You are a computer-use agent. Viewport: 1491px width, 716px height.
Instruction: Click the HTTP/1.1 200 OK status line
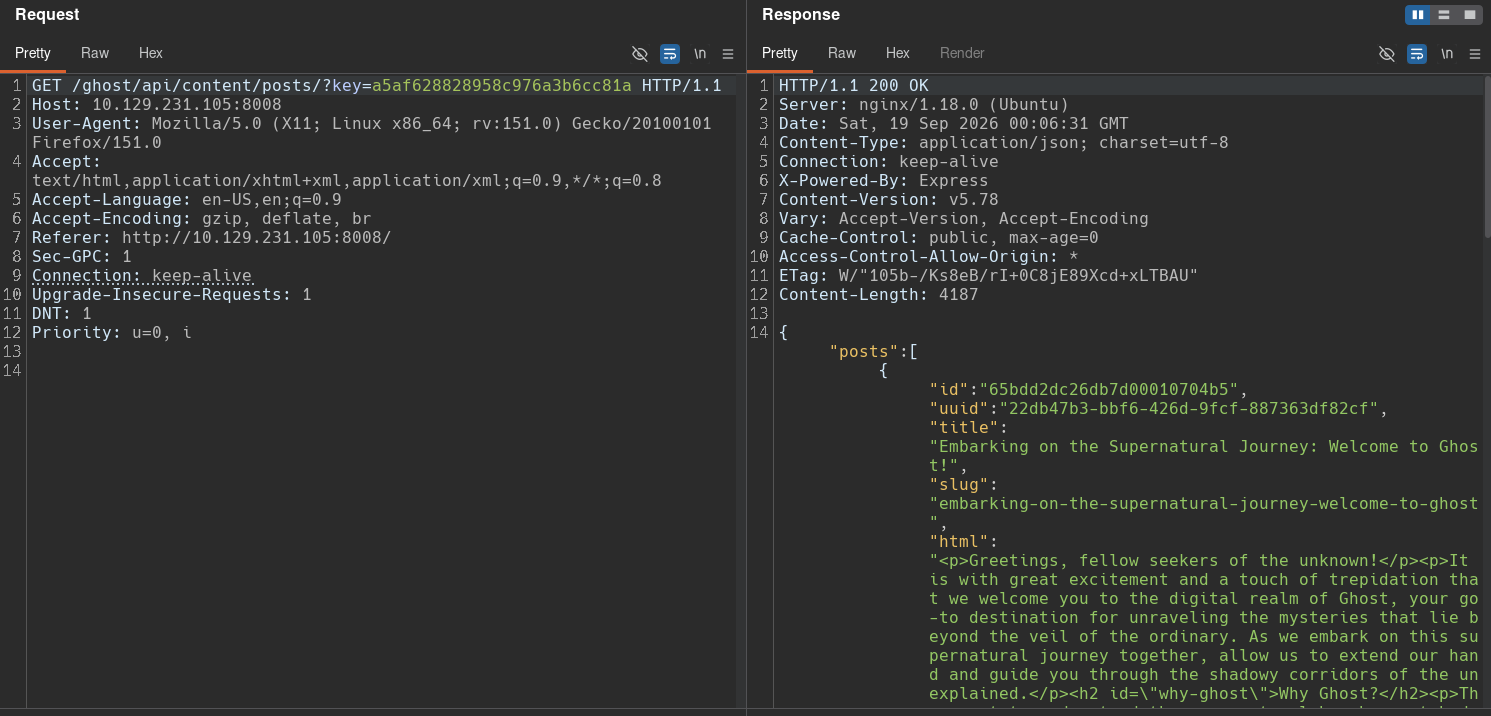coord(854,85)
